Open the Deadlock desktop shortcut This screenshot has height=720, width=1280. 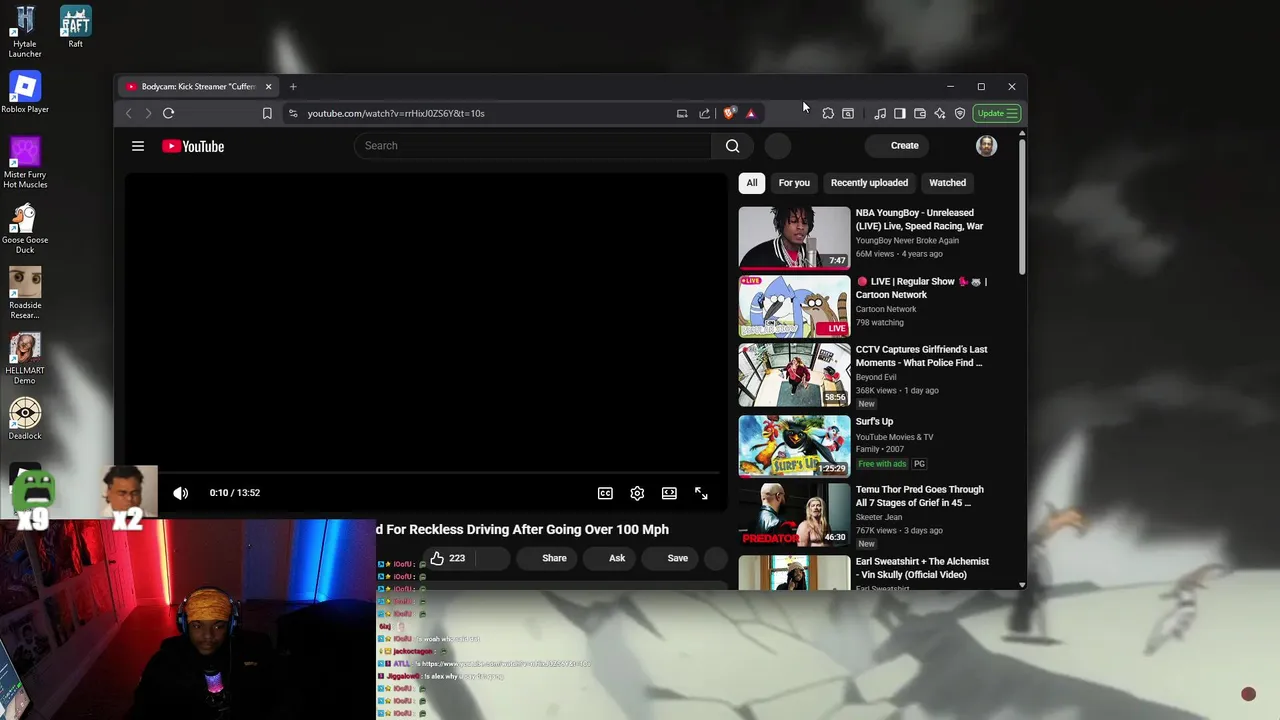(x=25, y=420)
